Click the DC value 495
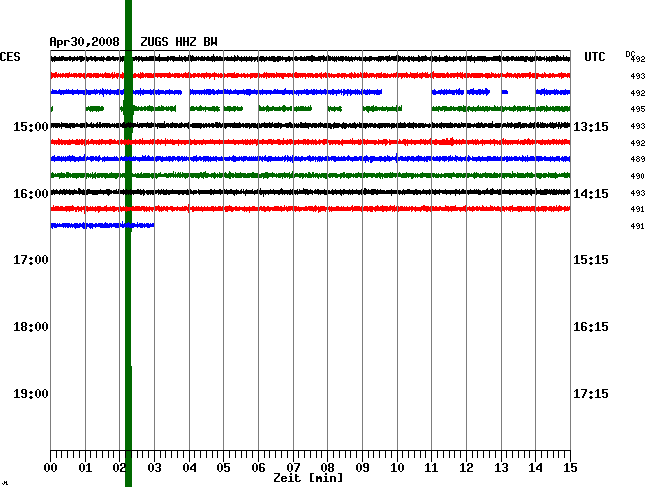The width and height of the screenshot is (650, 494). [638, 109]
